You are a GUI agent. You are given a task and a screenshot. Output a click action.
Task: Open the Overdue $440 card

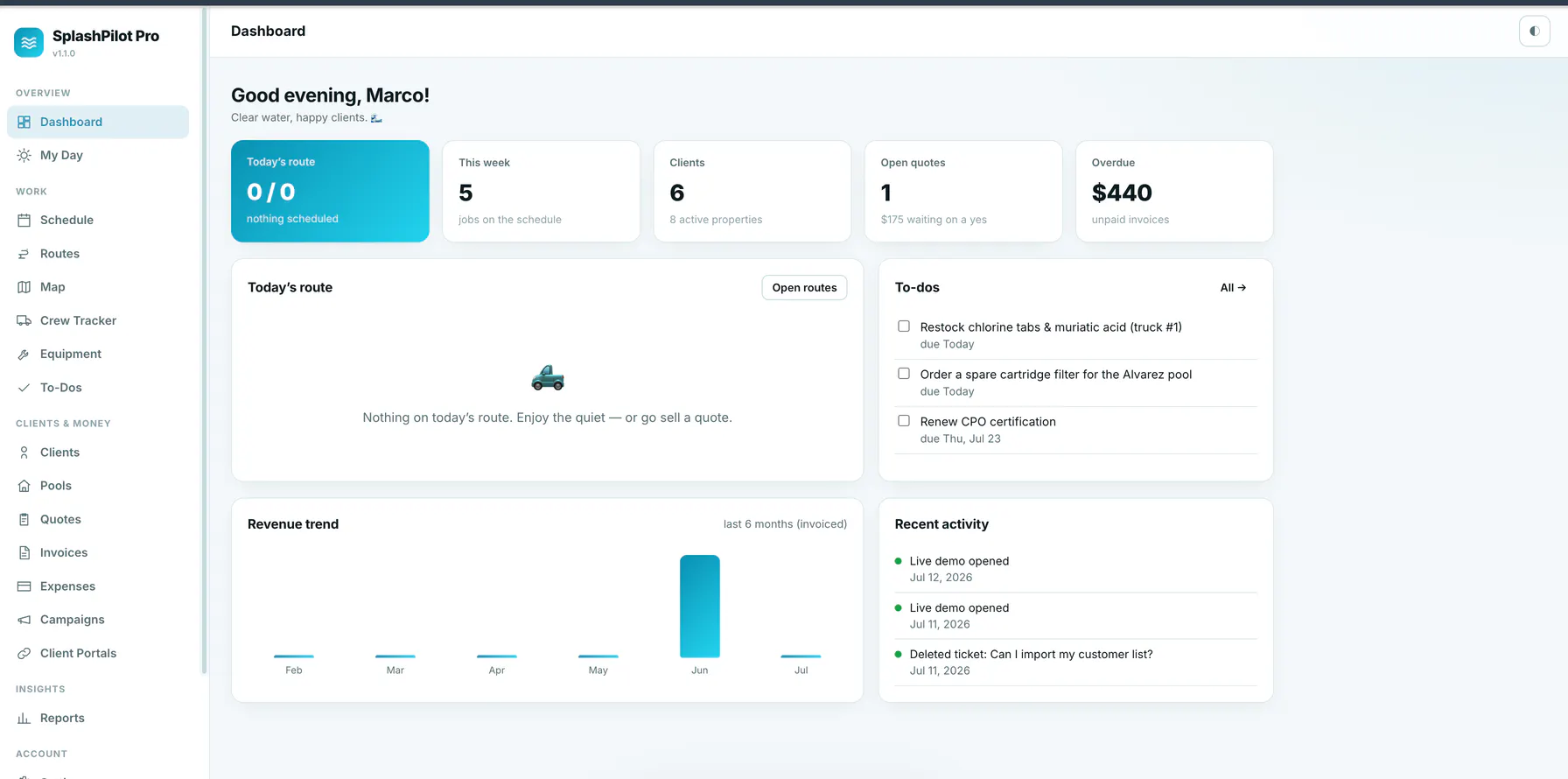coord(1174,191)
